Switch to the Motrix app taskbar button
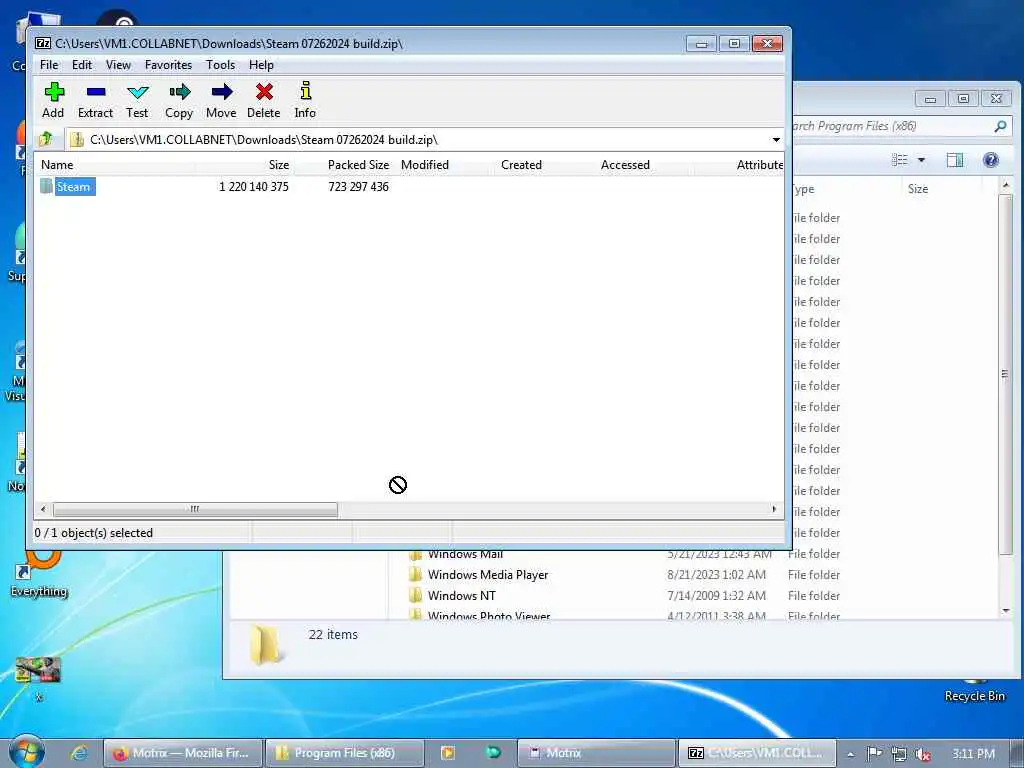Image resolution: width=1024 pixels, height=768 pixels. tap(596, 753)
